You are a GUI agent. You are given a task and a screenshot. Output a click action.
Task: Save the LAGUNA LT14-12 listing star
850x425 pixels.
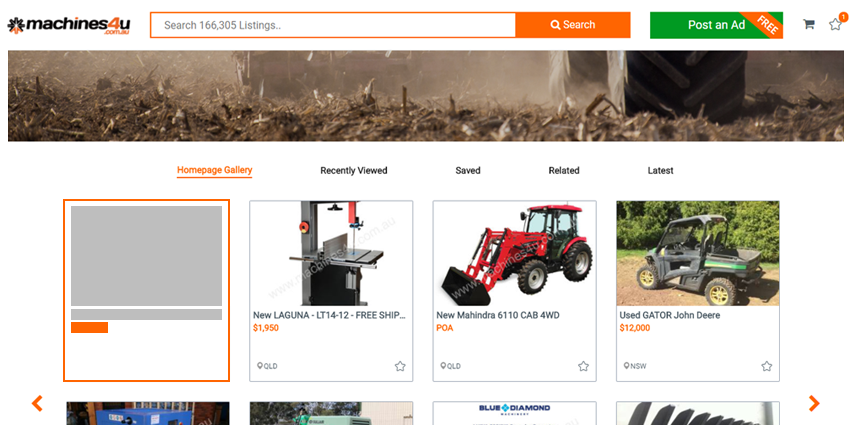400,366
